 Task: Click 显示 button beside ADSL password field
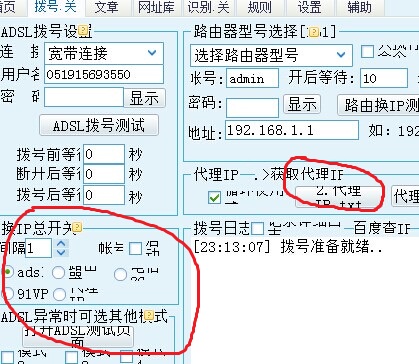[144, 98]
